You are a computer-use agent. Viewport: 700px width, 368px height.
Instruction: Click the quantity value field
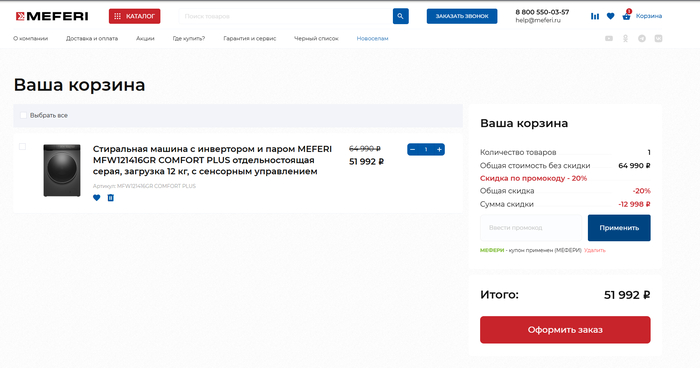point(426,149)
